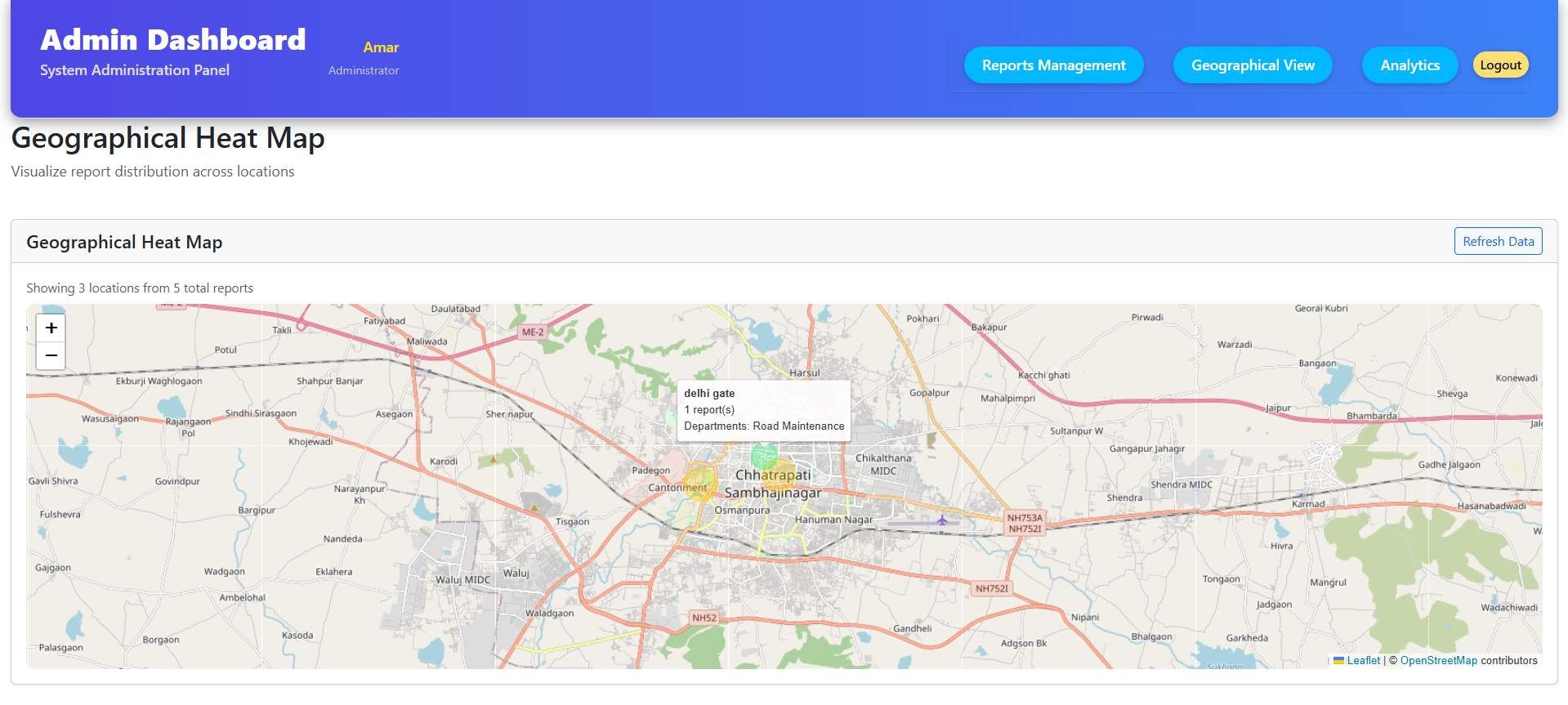
Task: Open the Analytics page
Action: [1409, 65]
